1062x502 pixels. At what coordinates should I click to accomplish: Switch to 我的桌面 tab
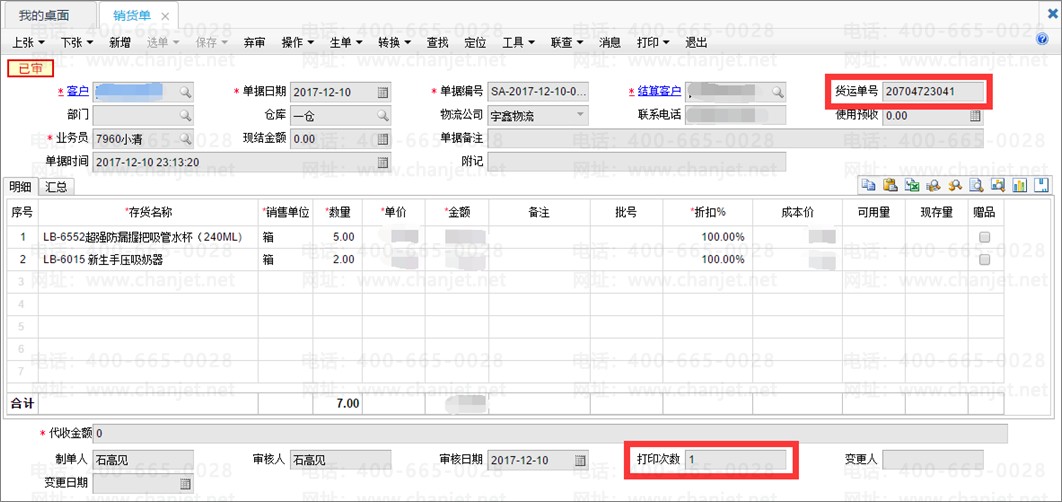44,16
